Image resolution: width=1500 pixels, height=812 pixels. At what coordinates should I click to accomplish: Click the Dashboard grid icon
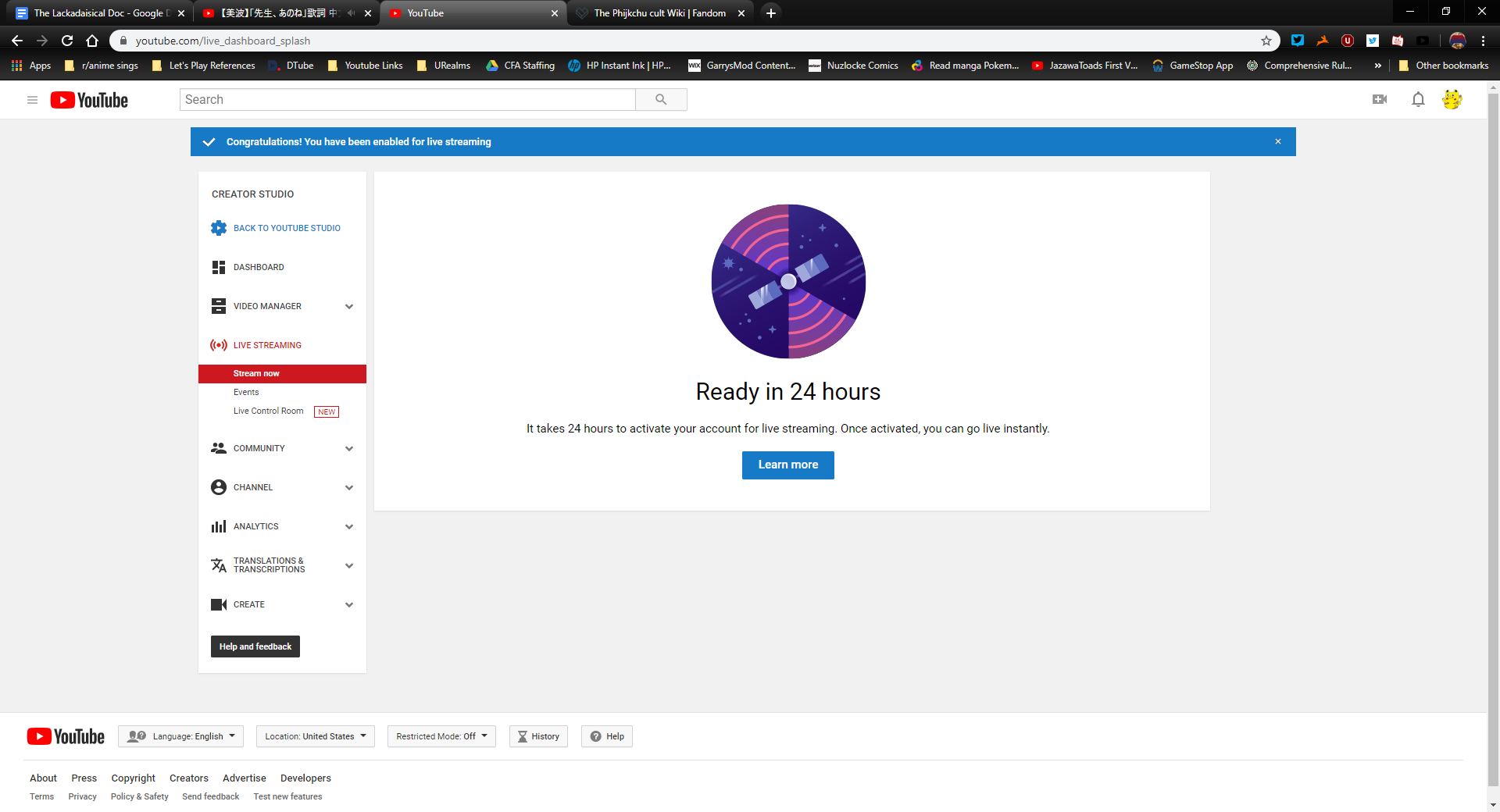[219, 267]
